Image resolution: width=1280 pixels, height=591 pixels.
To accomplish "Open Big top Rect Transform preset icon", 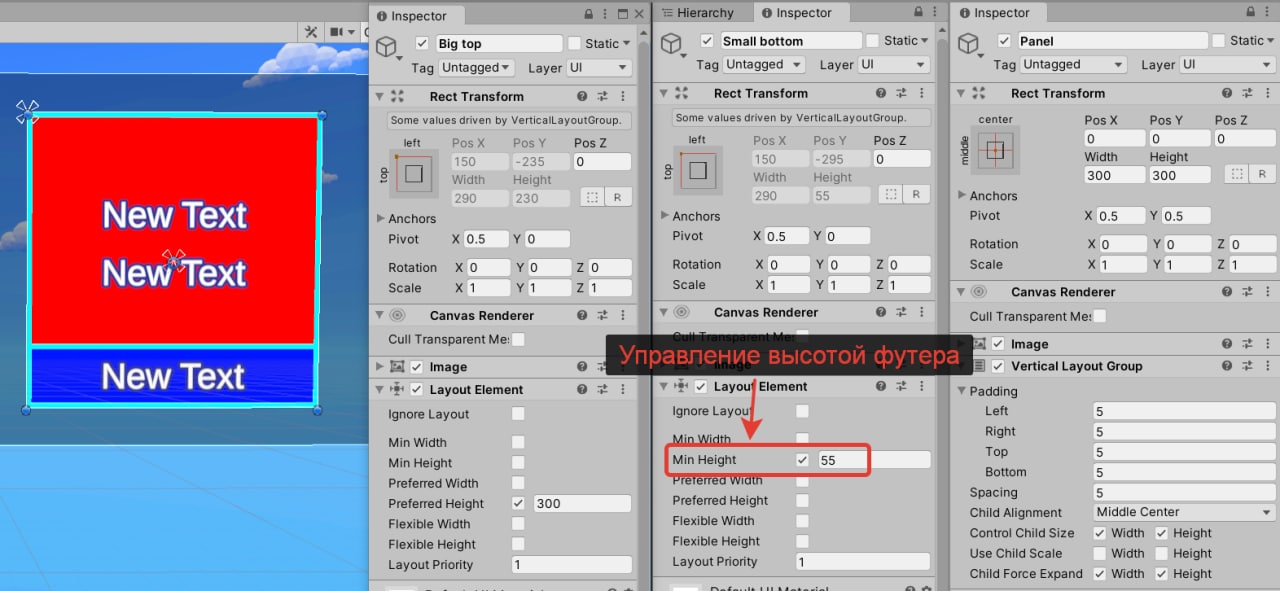I will 603,97.
